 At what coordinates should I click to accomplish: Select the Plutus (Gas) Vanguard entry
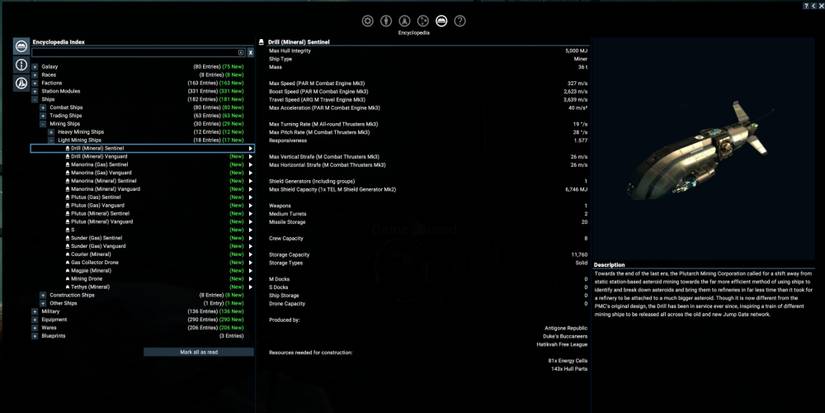coord(143,206)
